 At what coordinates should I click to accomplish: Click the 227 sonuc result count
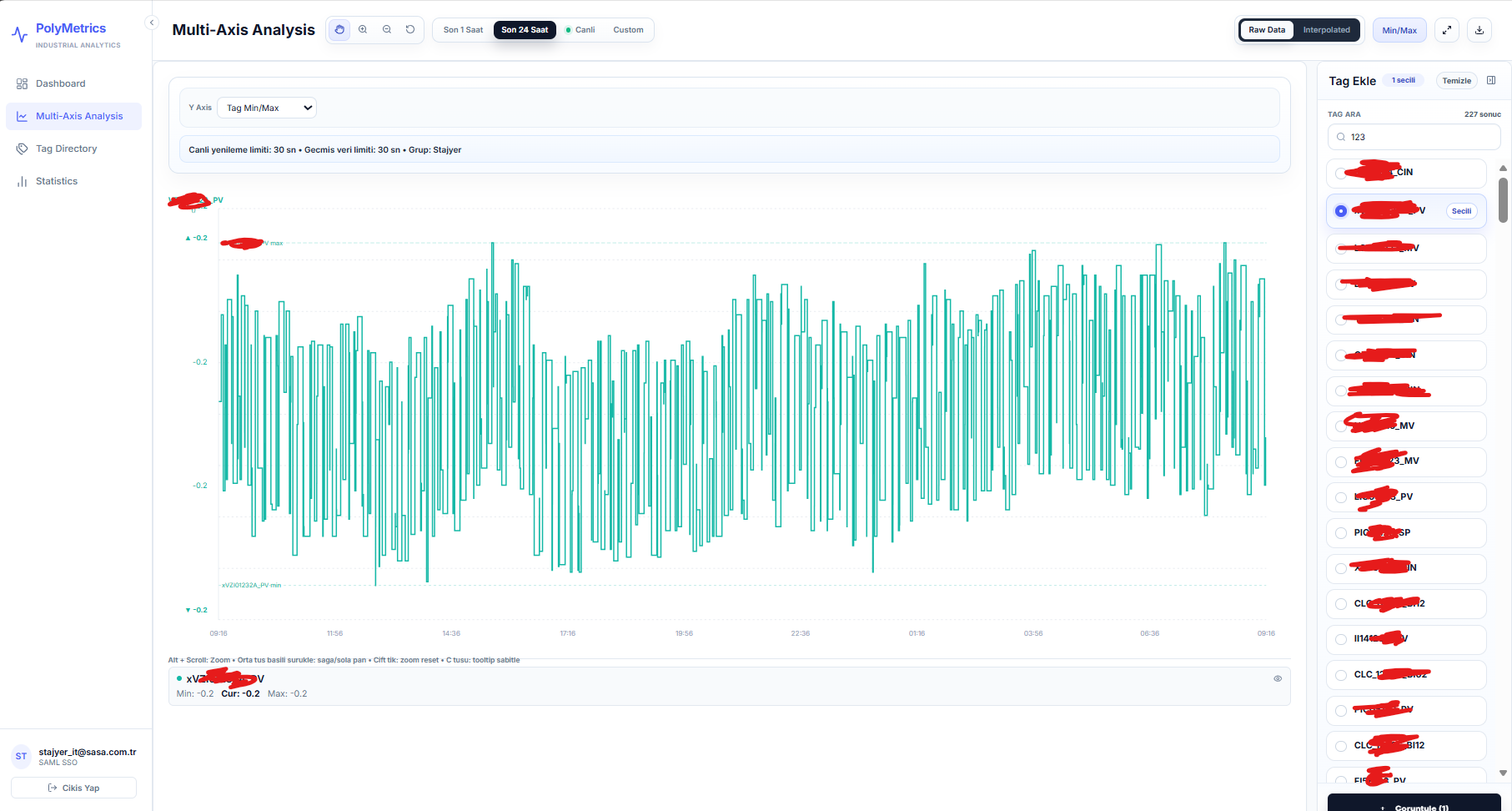[1482, 114]
